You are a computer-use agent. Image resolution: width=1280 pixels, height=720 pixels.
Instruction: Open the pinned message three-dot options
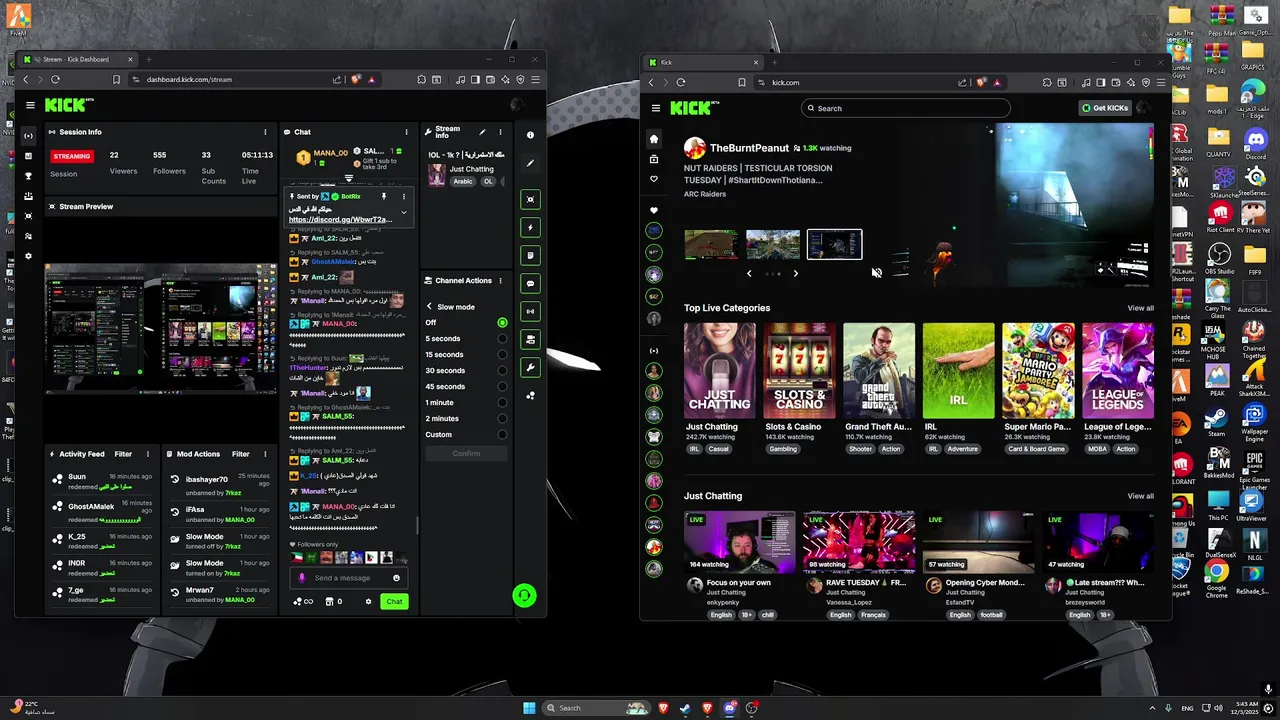(x=404, y=197)
